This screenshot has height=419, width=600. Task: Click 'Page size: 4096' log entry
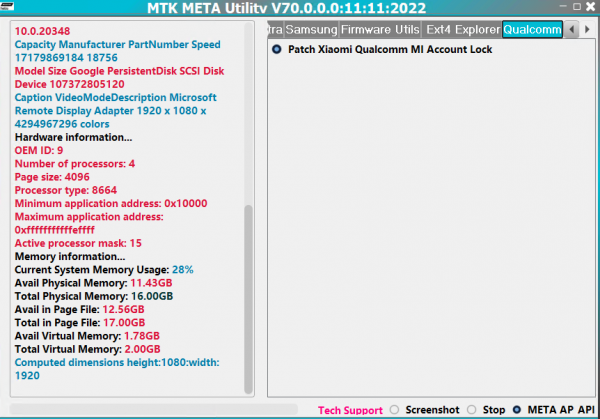(x=52, y=177)
